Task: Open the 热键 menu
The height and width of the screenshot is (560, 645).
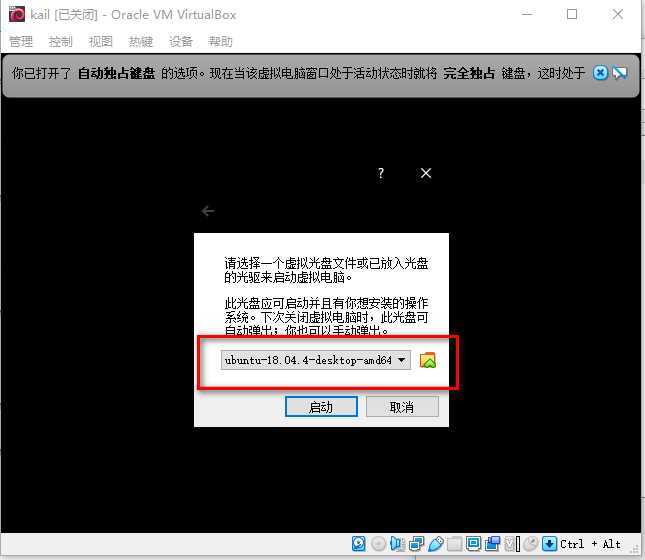Action: click(x=141, y=41)
